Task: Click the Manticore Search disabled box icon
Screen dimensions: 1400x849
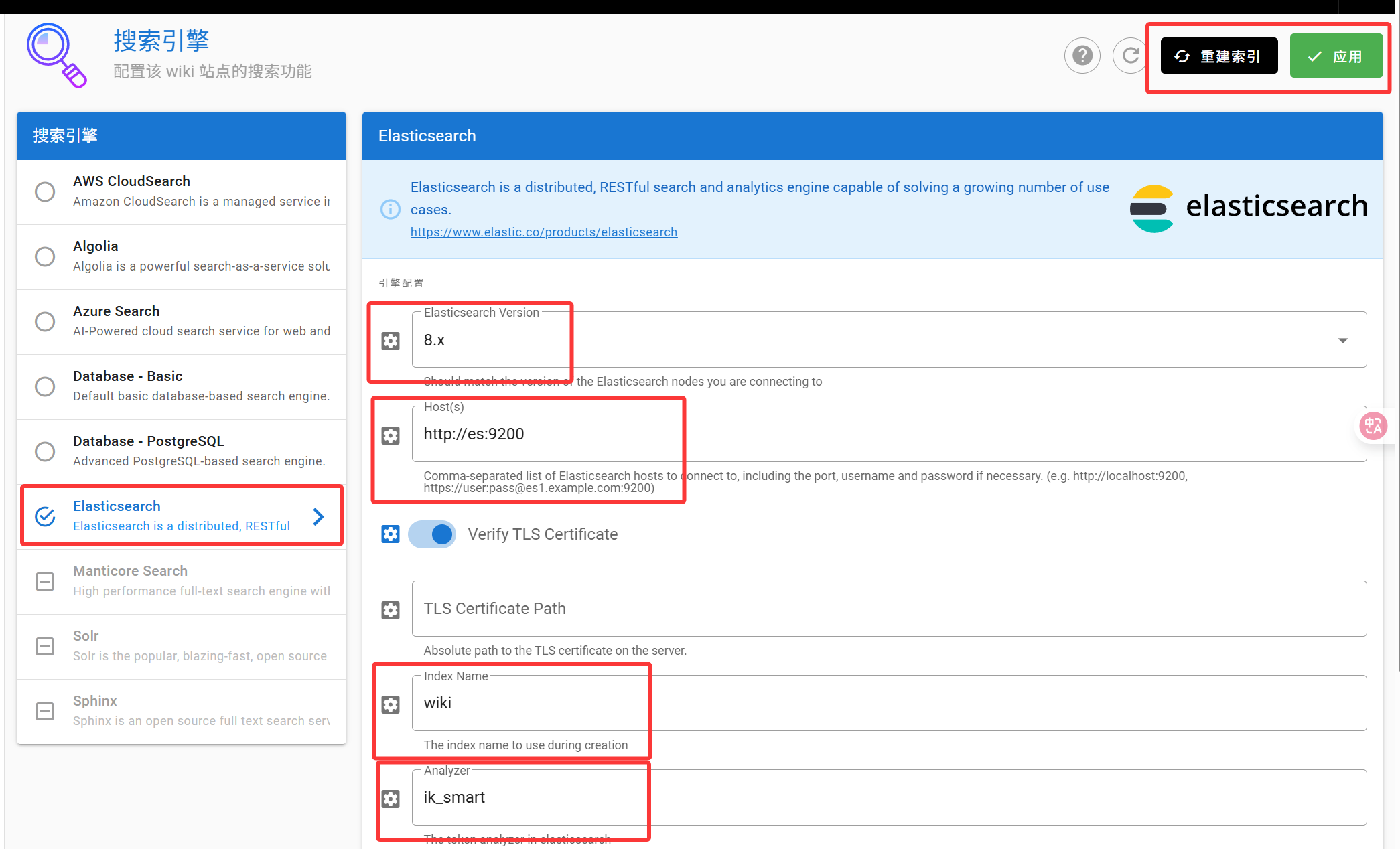Action: [45, 581]
